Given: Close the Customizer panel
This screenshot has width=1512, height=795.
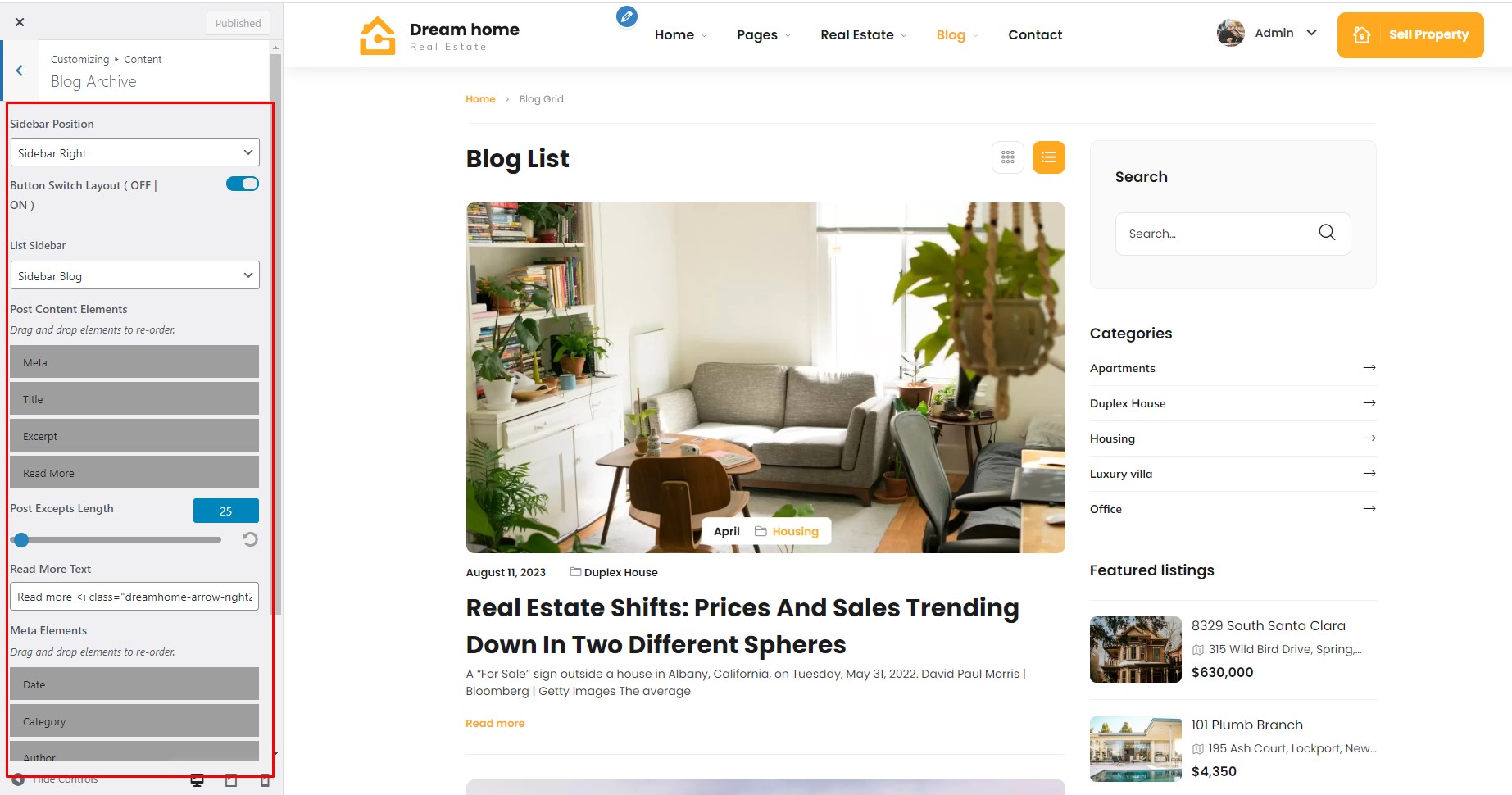Looking at the screenshot, I should point(20,22).
